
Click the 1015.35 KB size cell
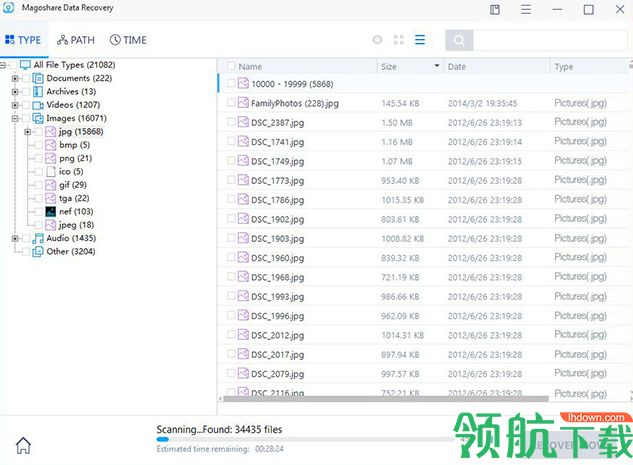(402, 200)
